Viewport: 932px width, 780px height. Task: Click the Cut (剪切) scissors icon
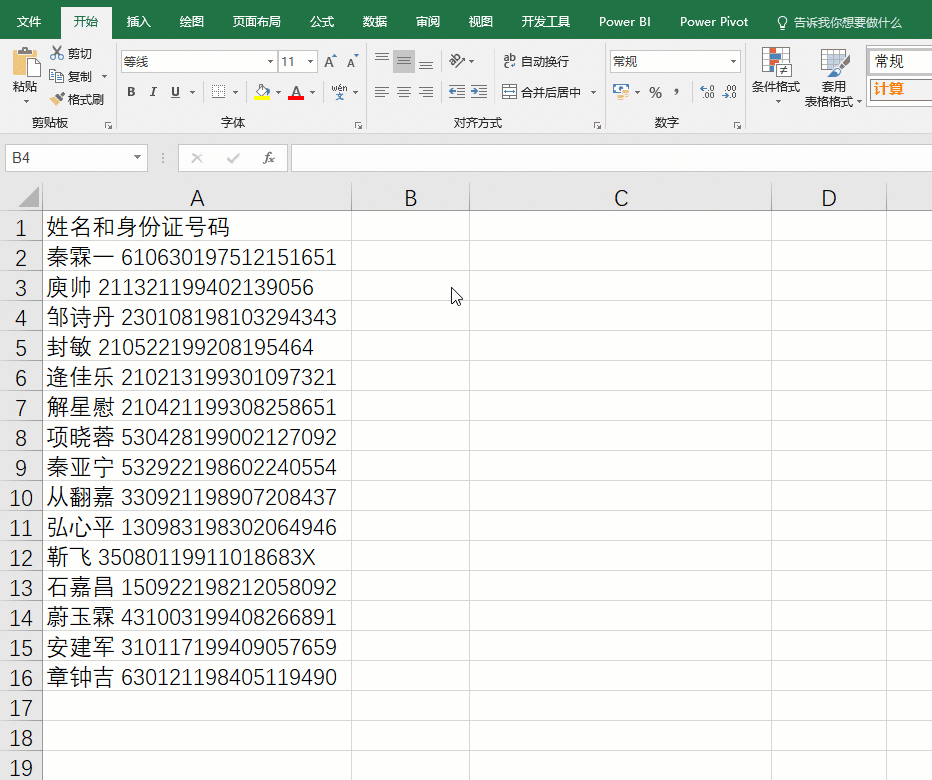coord(57,53)
